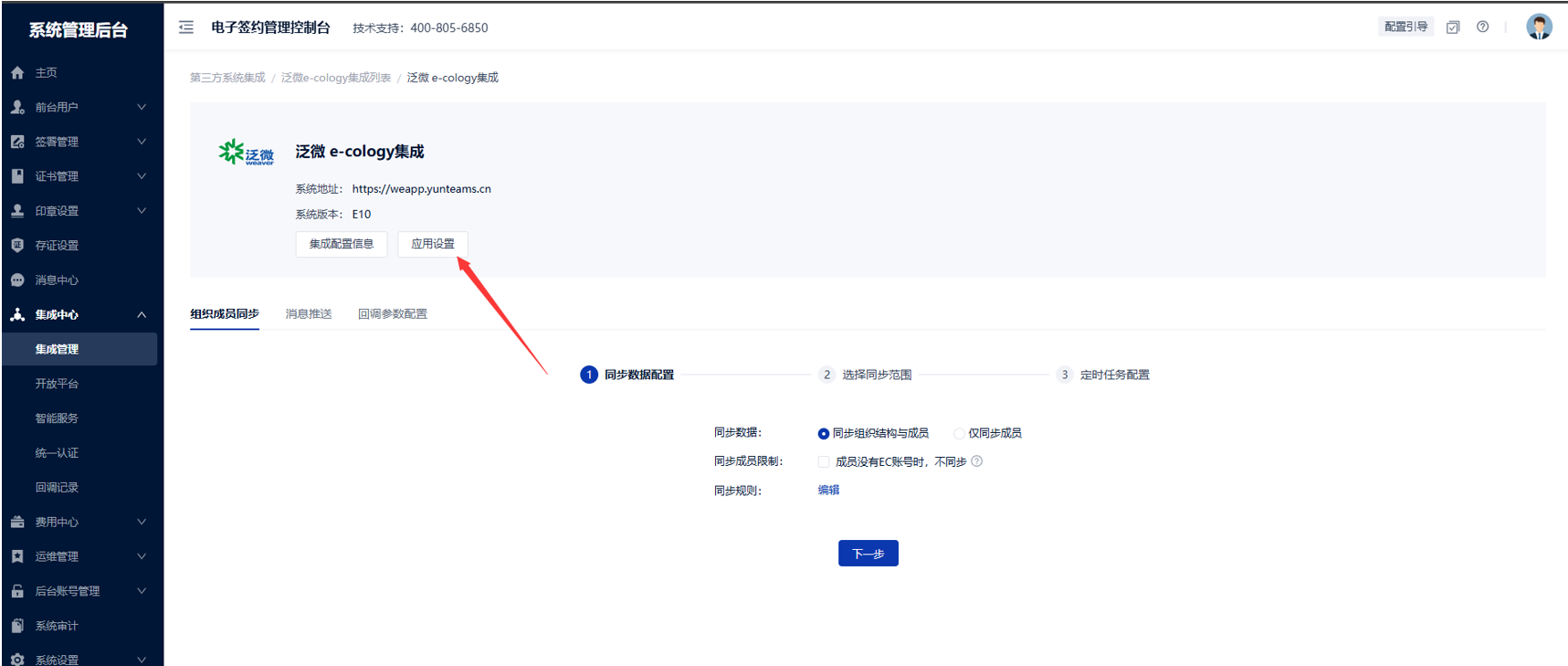Viewport: 1568px width, 666px height.
Task: Click step 2 选择同步范围
Action: [866, 375]
